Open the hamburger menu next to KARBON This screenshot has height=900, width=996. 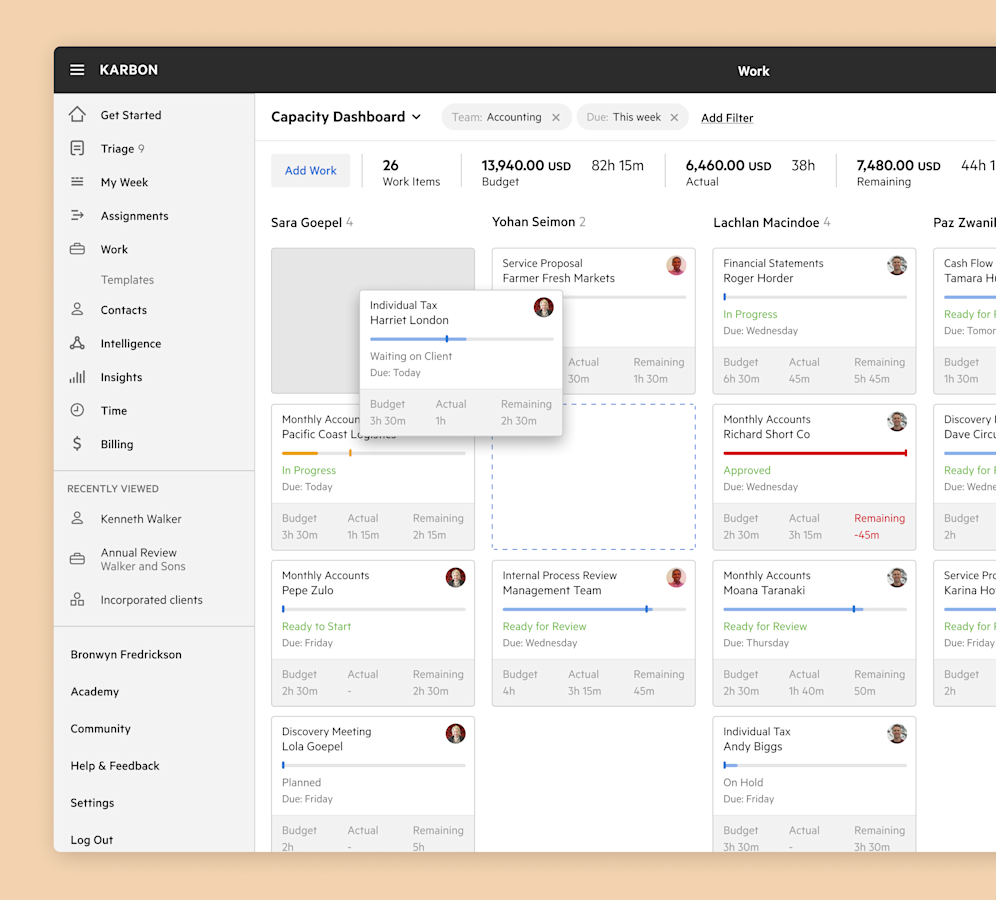[x=77, y=70]
